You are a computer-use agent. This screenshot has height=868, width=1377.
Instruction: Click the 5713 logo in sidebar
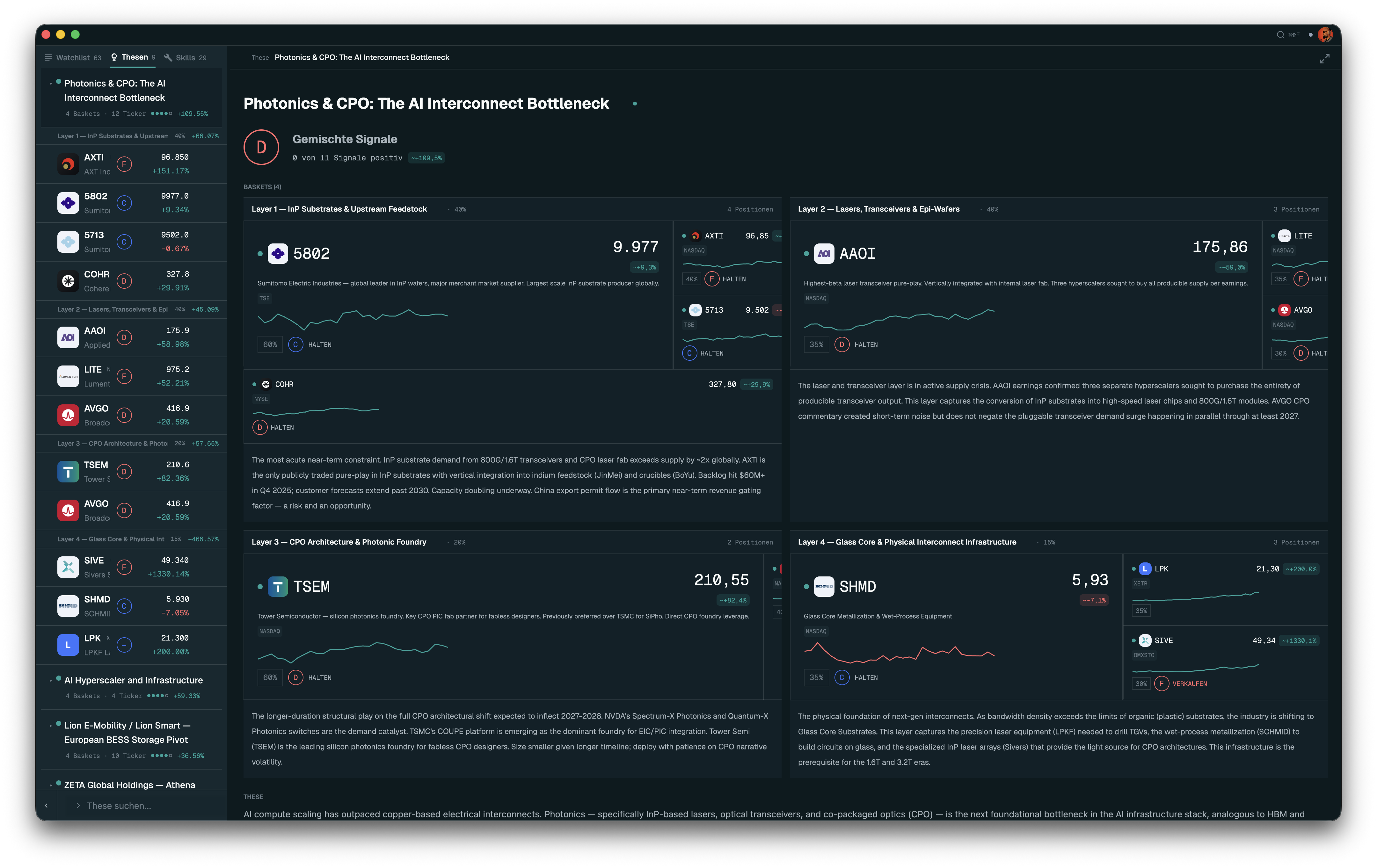tap(68, 242)
